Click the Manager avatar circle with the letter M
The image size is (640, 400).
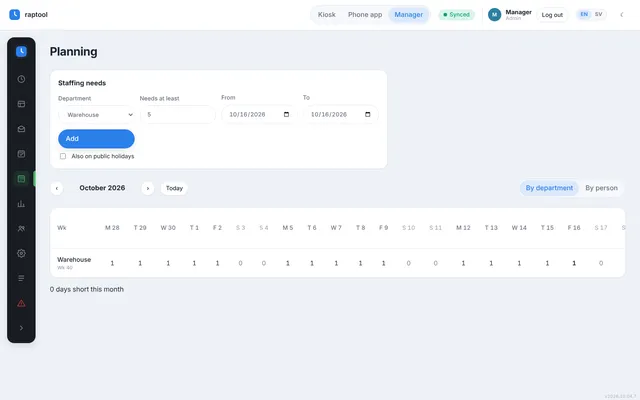coord(494,15)
